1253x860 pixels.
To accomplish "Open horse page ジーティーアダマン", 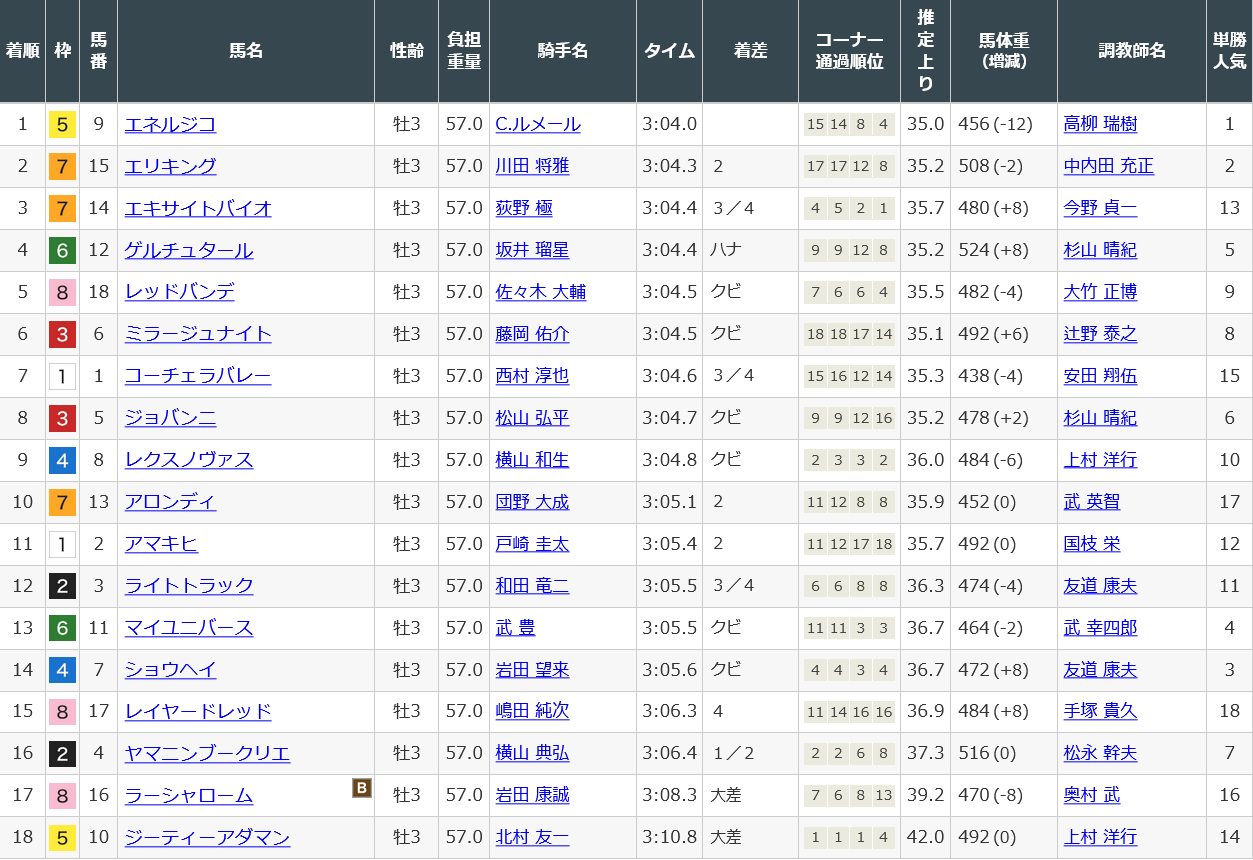I will pos(207,839).
